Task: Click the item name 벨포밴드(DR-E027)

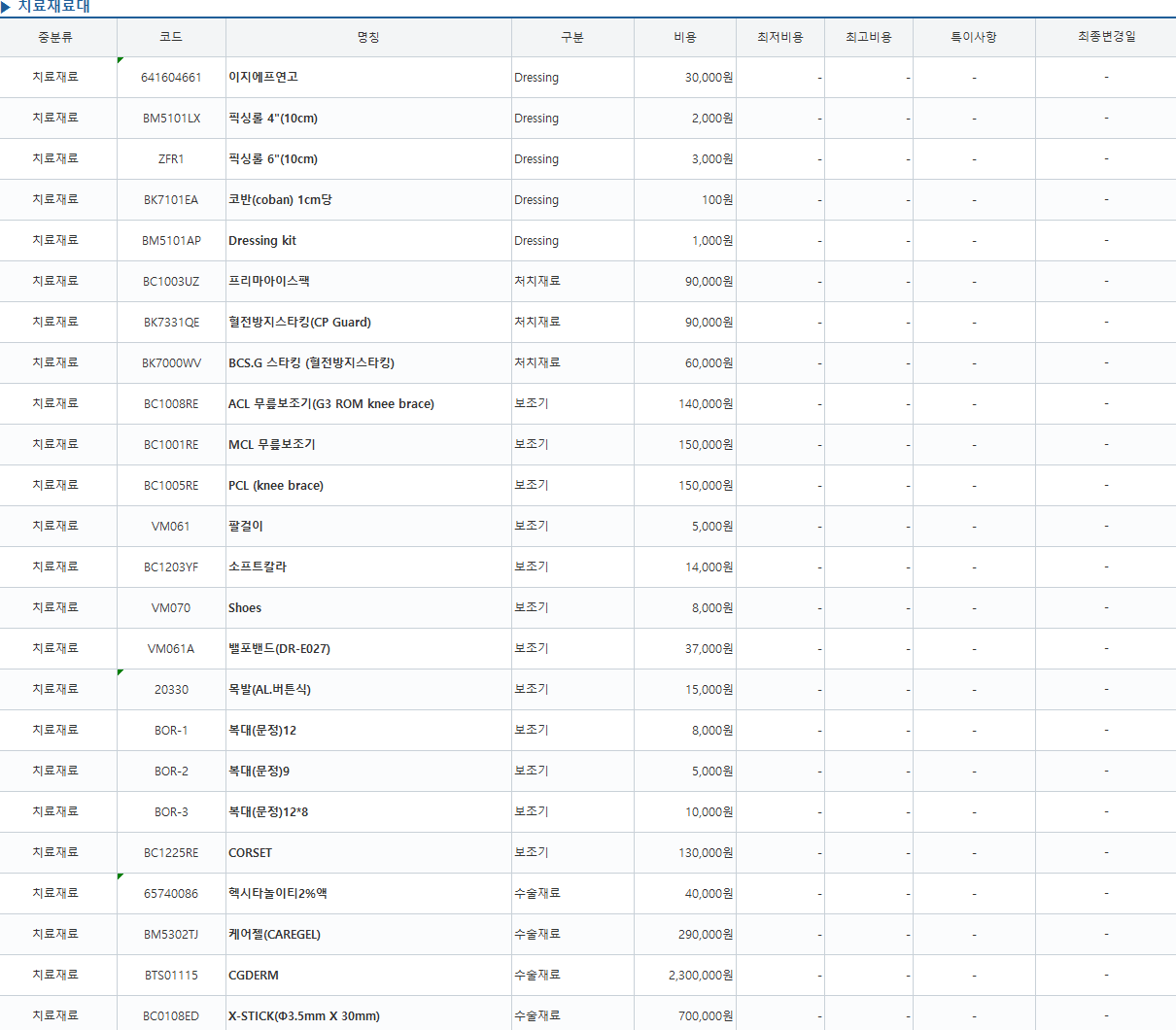Action: tap(279, 648)
